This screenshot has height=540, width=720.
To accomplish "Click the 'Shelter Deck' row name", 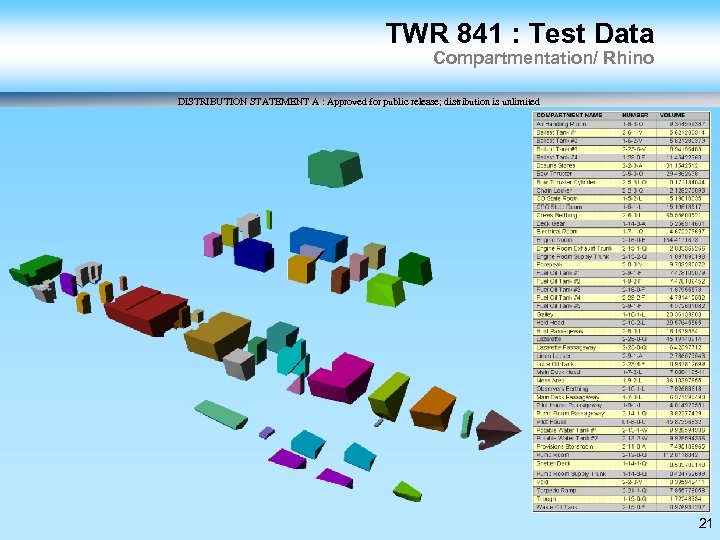I will pos(553,464).
